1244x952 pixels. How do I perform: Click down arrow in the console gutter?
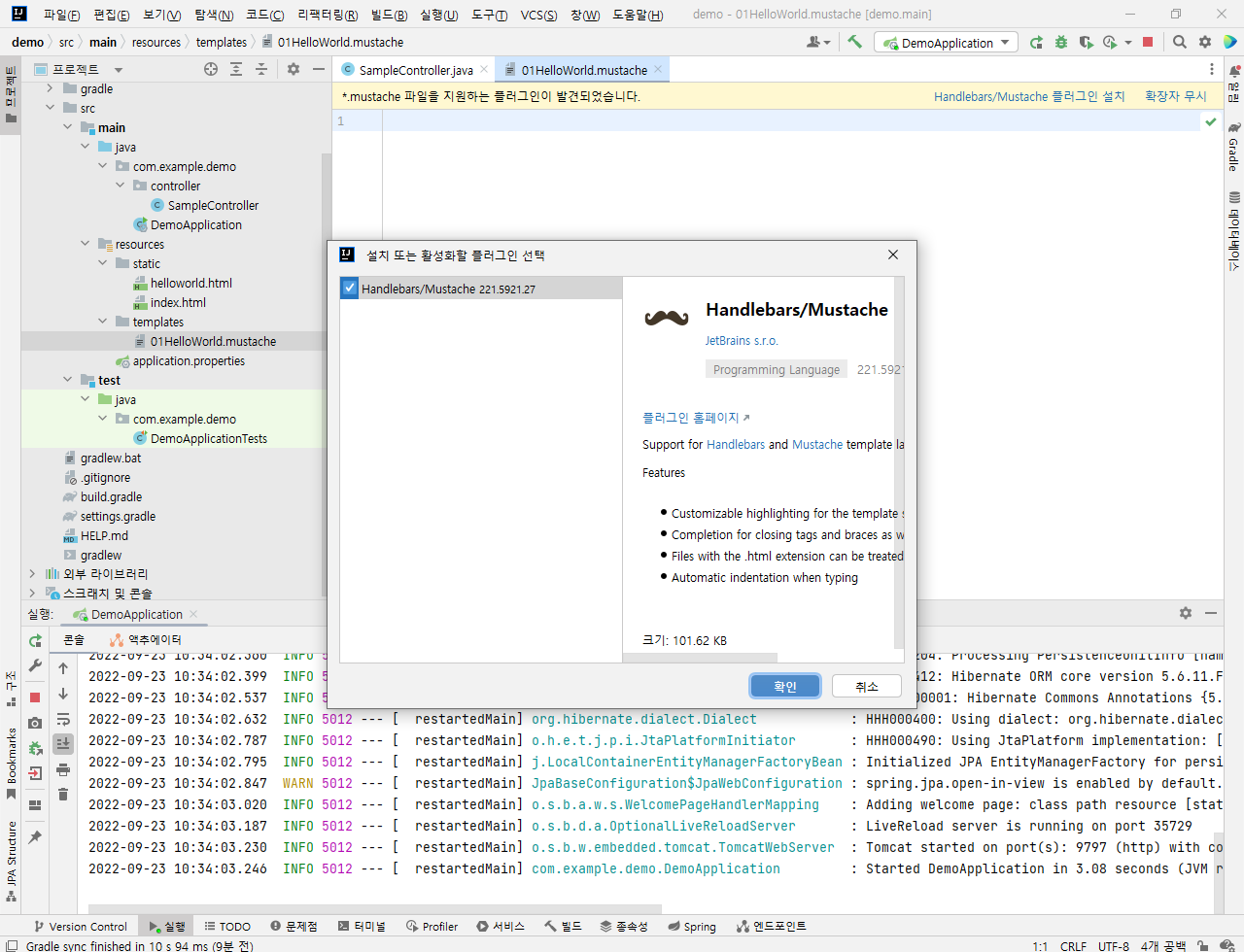[63, 694]
